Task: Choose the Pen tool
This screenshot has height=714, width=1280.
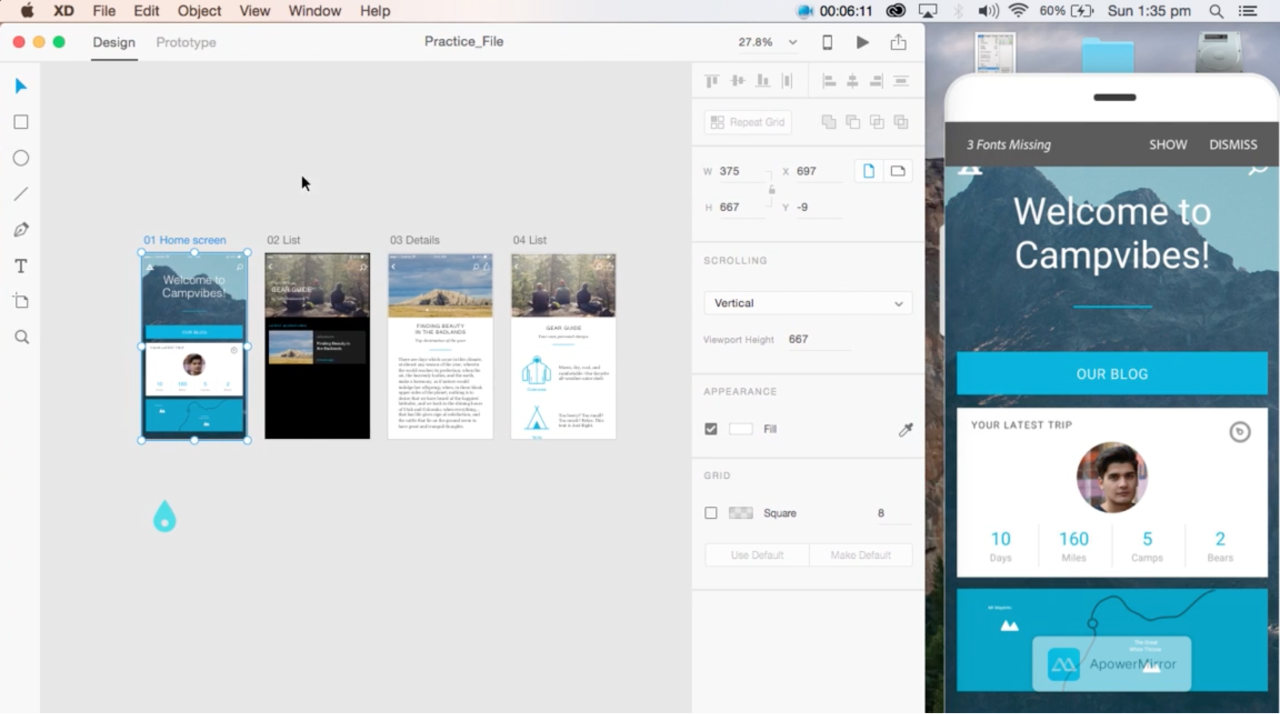Action: pos(21,229)
